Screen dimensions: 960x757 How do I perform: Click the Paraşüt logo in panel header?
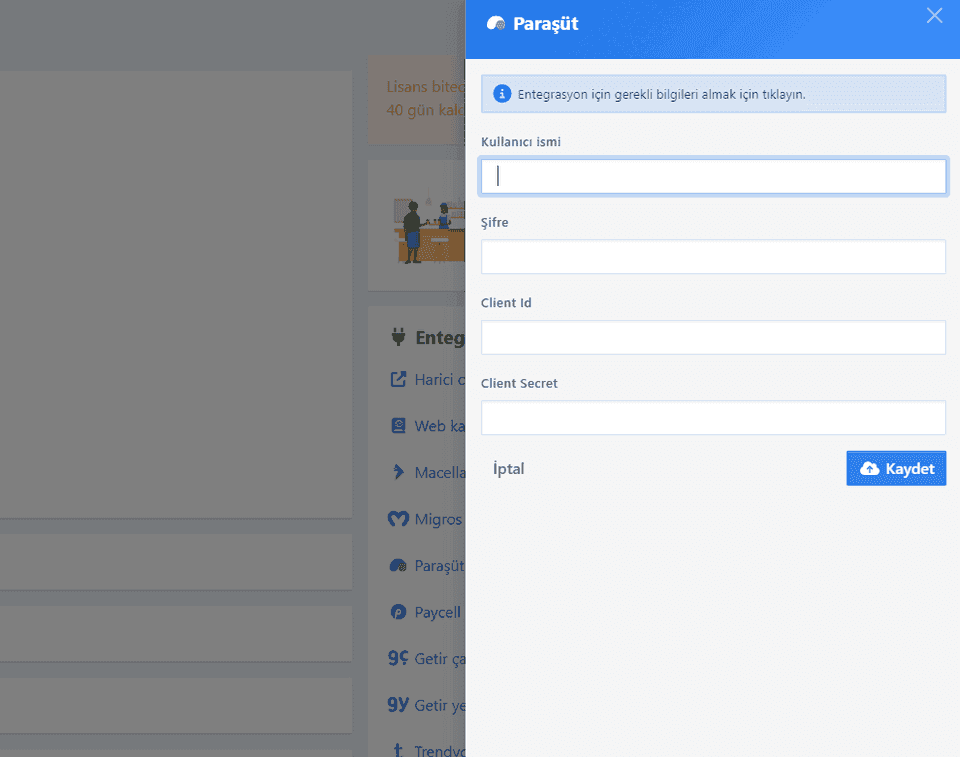496,24
